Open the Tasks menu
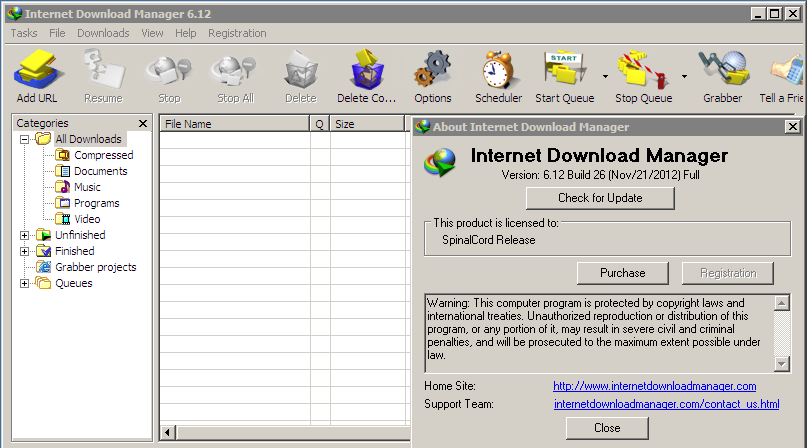 24,33
